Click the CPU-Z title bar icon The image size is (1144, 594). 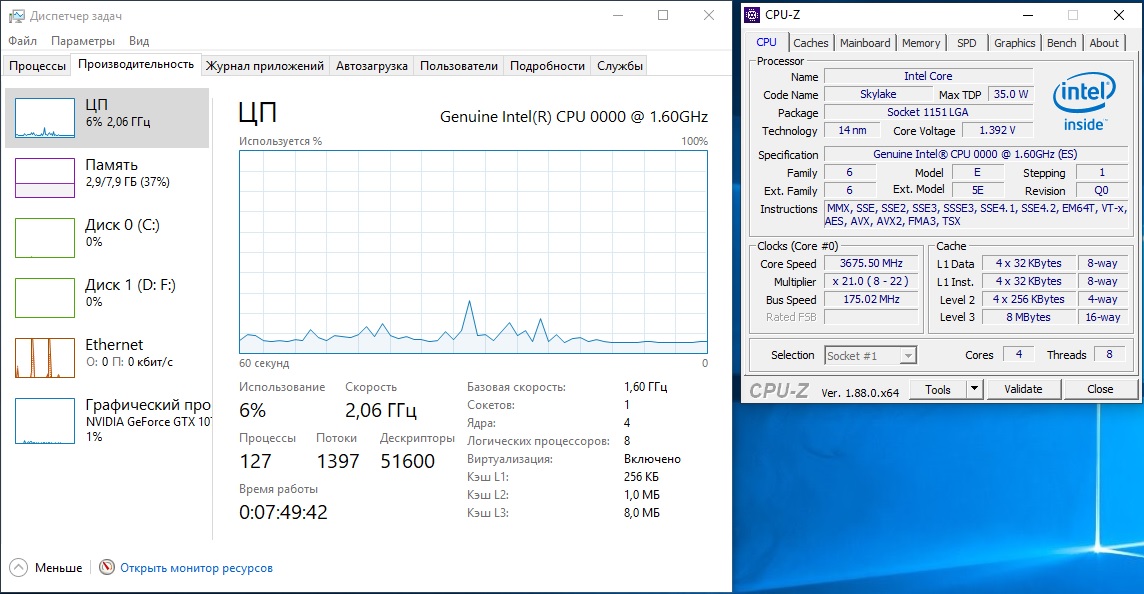(x=752, y=15)
